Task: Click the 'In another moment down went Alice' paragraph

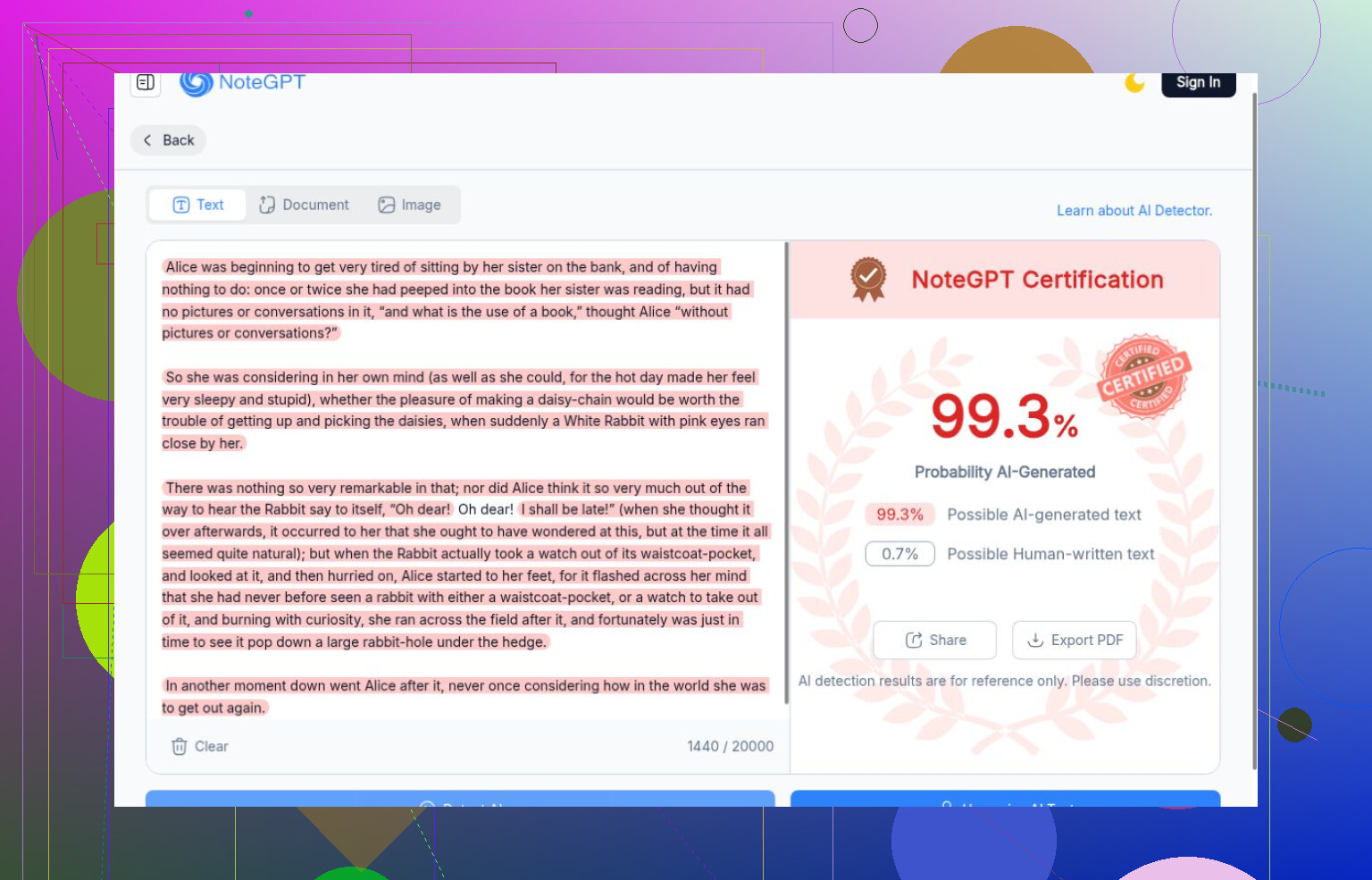Action: click(464, 697)
